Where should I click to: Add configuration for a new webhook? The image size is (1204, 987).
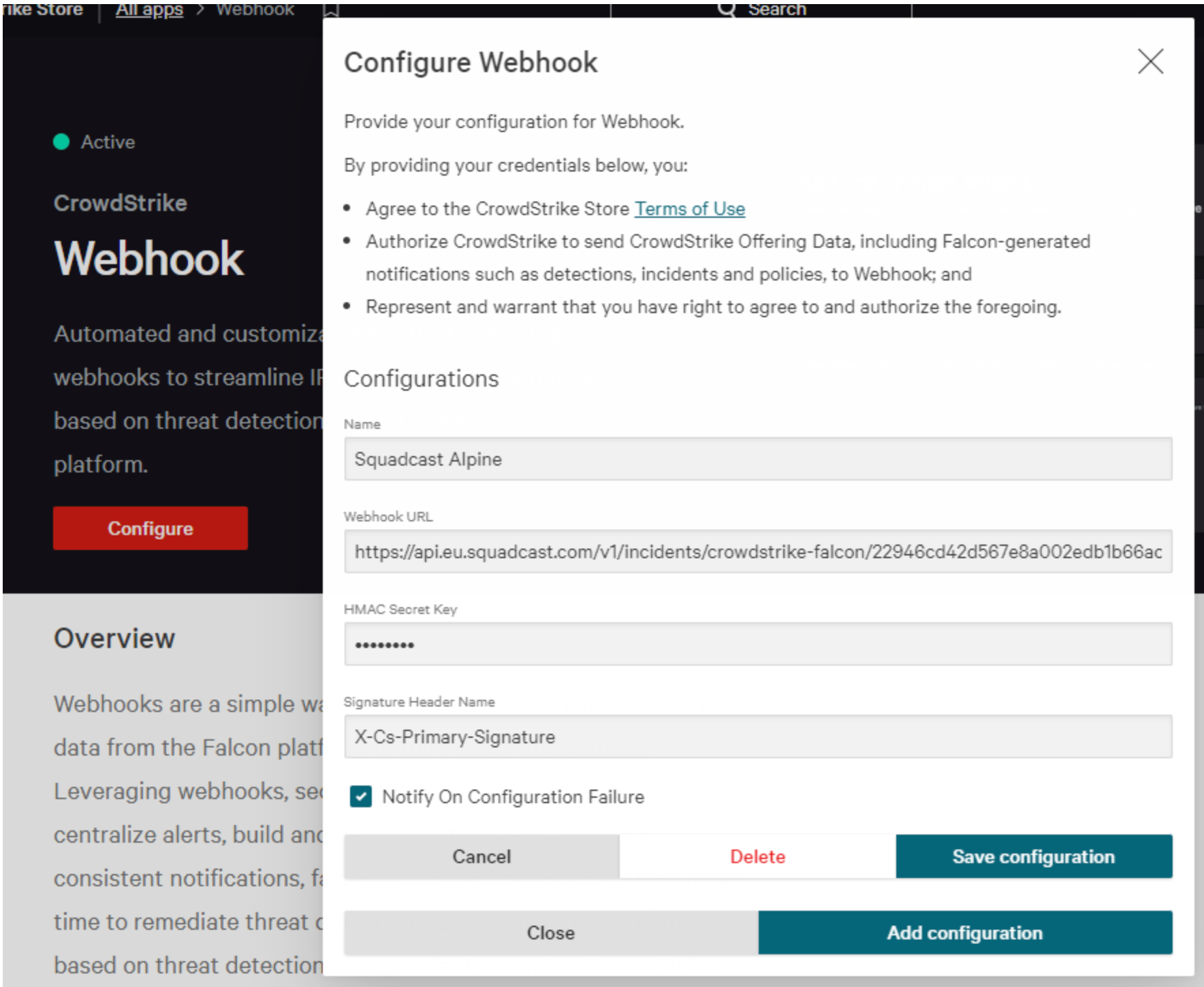965,933
